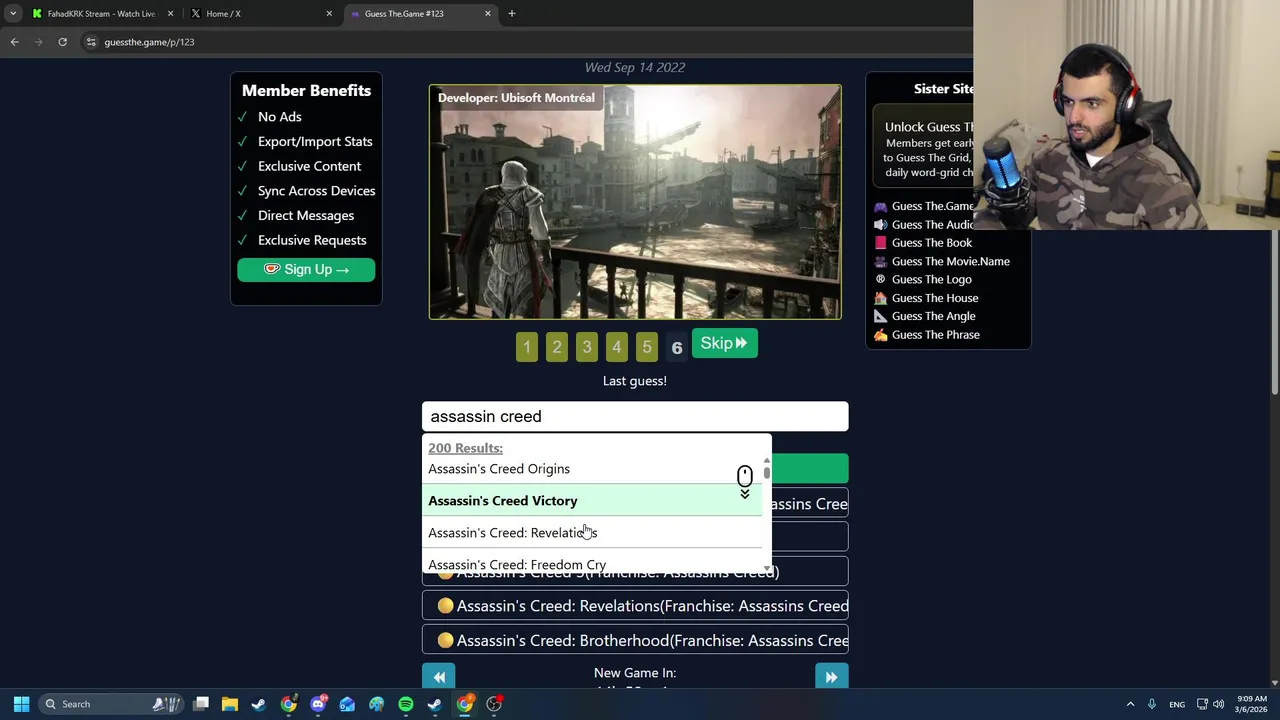1280x720 pixels.
Task: Close the FahadKRK Stream tab
Action: click(x=170, y=13)
